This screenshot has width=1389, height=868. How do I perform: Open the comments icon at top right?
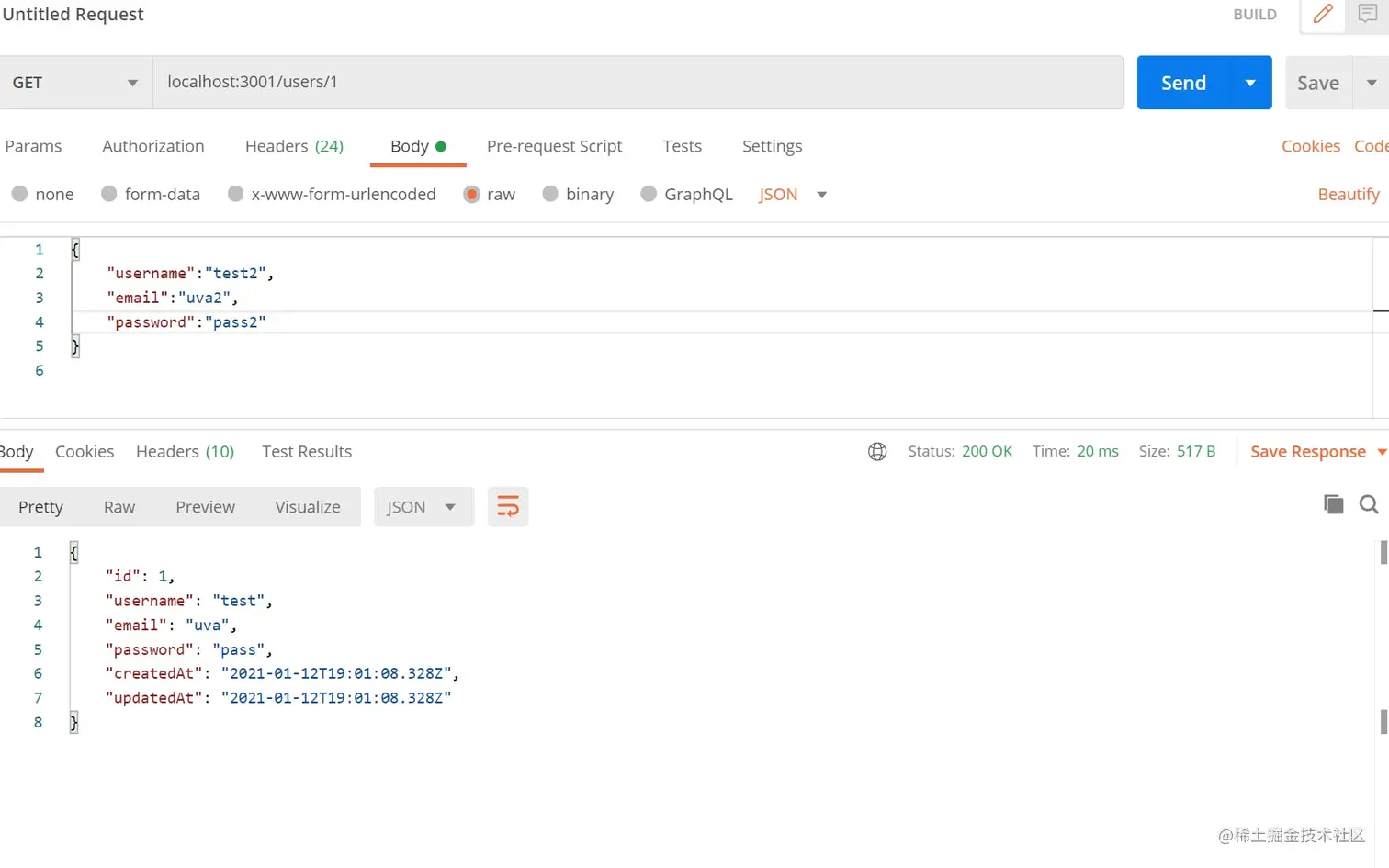point(1368,14)
